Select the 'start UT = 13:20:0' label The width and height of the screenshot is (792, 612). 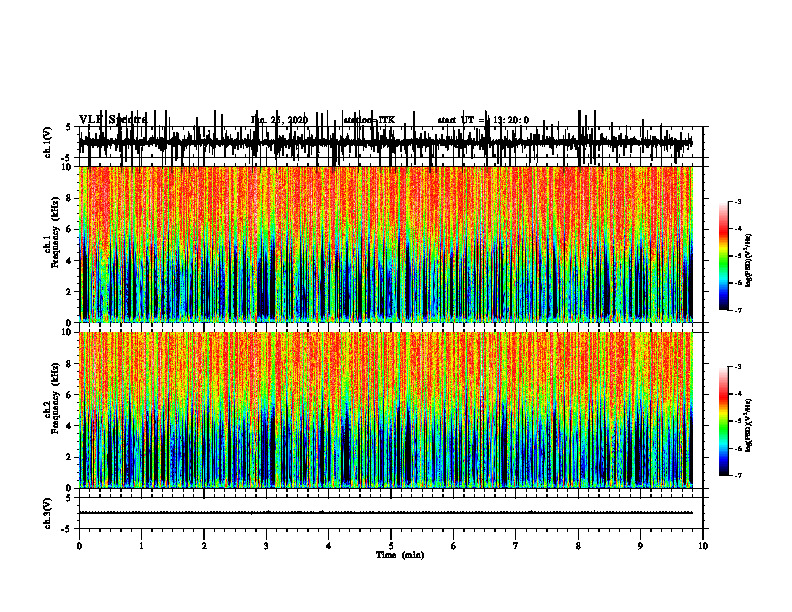483,120
